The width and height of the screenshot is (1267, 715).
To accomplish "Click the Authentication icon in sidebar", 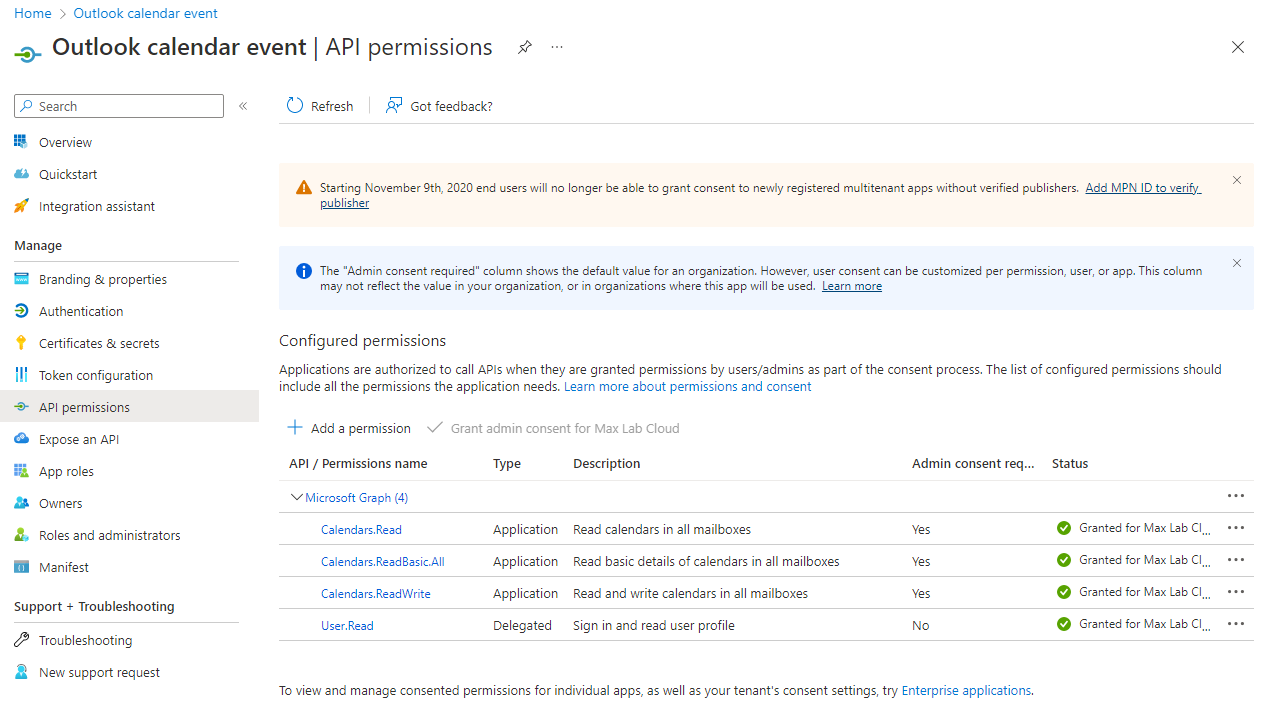I will coord(21,311).
